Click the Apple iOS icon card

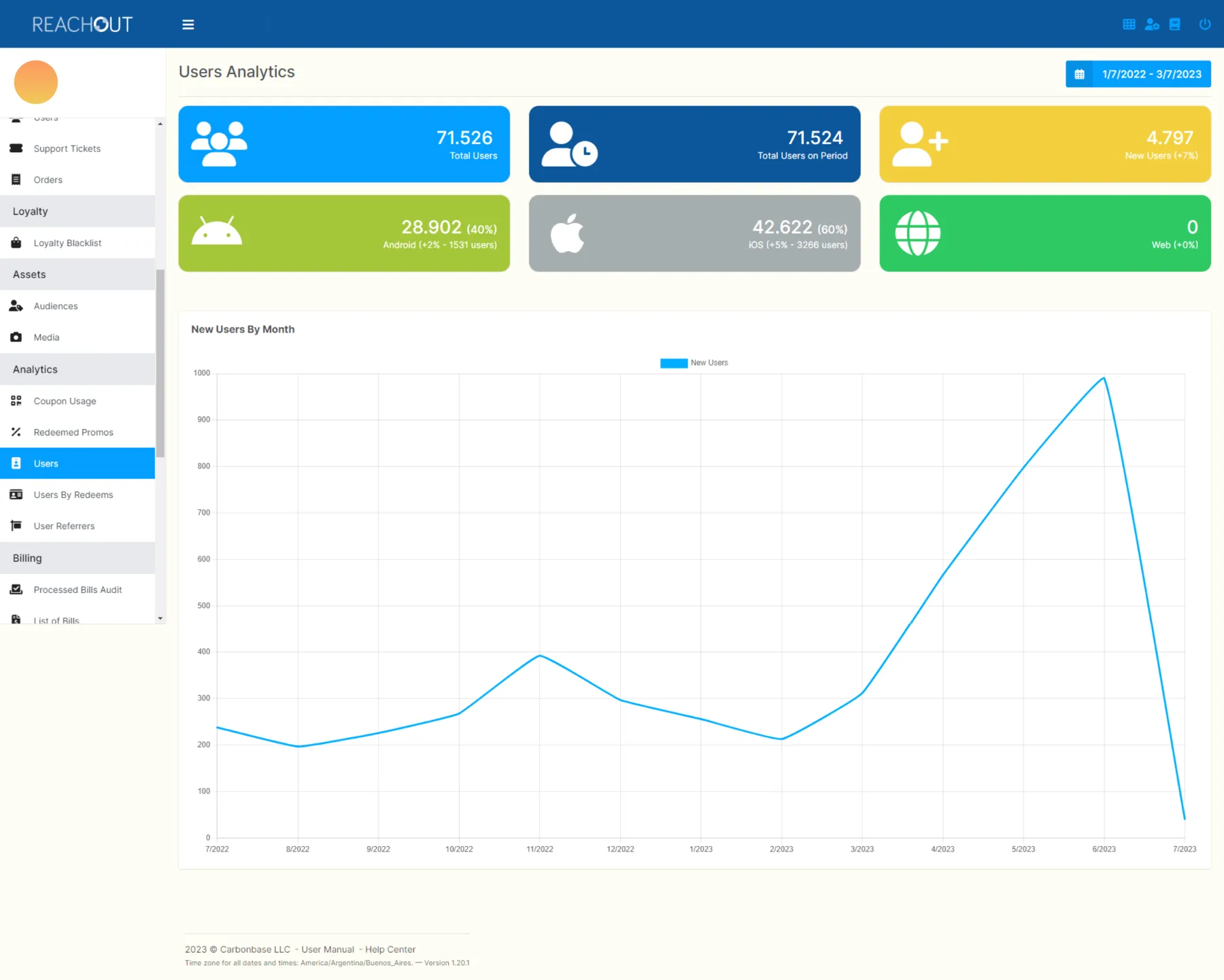(694, 233)
